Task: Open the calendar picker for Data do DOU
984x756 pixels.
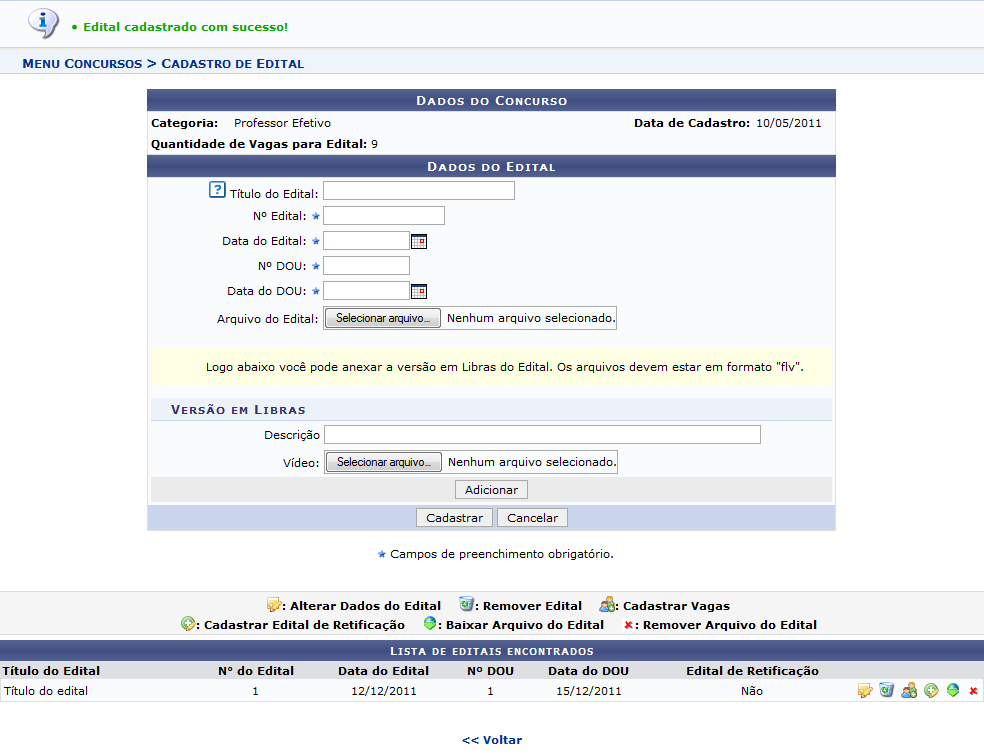Action: pos(419,291)
